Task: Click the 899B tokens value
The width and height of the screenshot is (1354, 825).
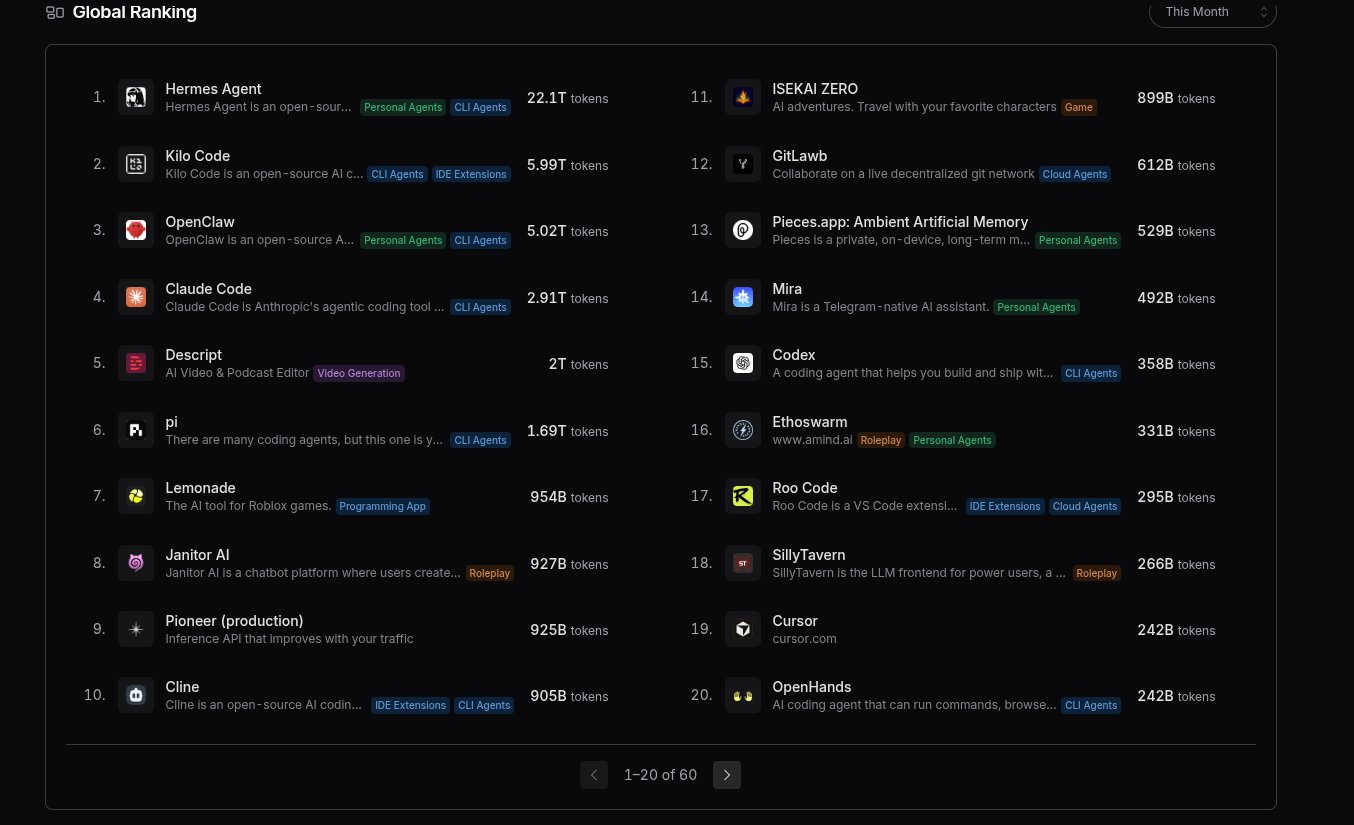Action: click(1176, 98)
